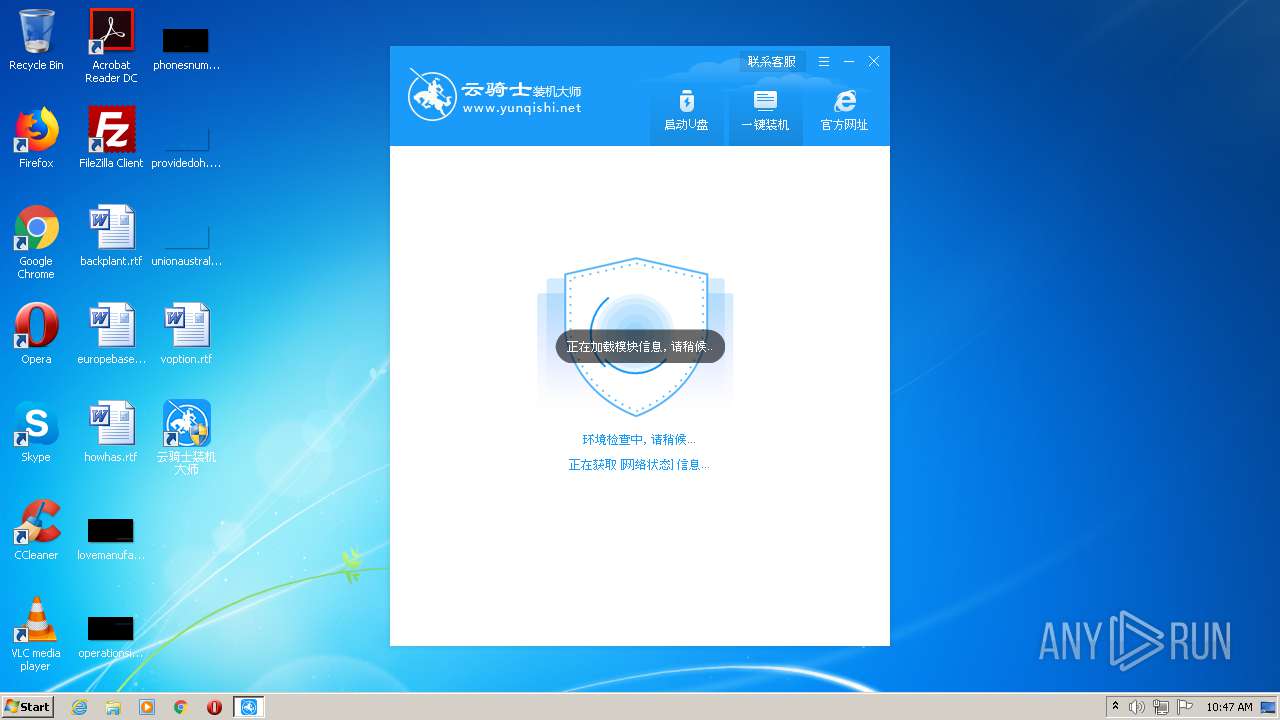This screenshot has height=720, width=1280.
Task: Open the Skype desktop shortcut
Action: (36, 432)
